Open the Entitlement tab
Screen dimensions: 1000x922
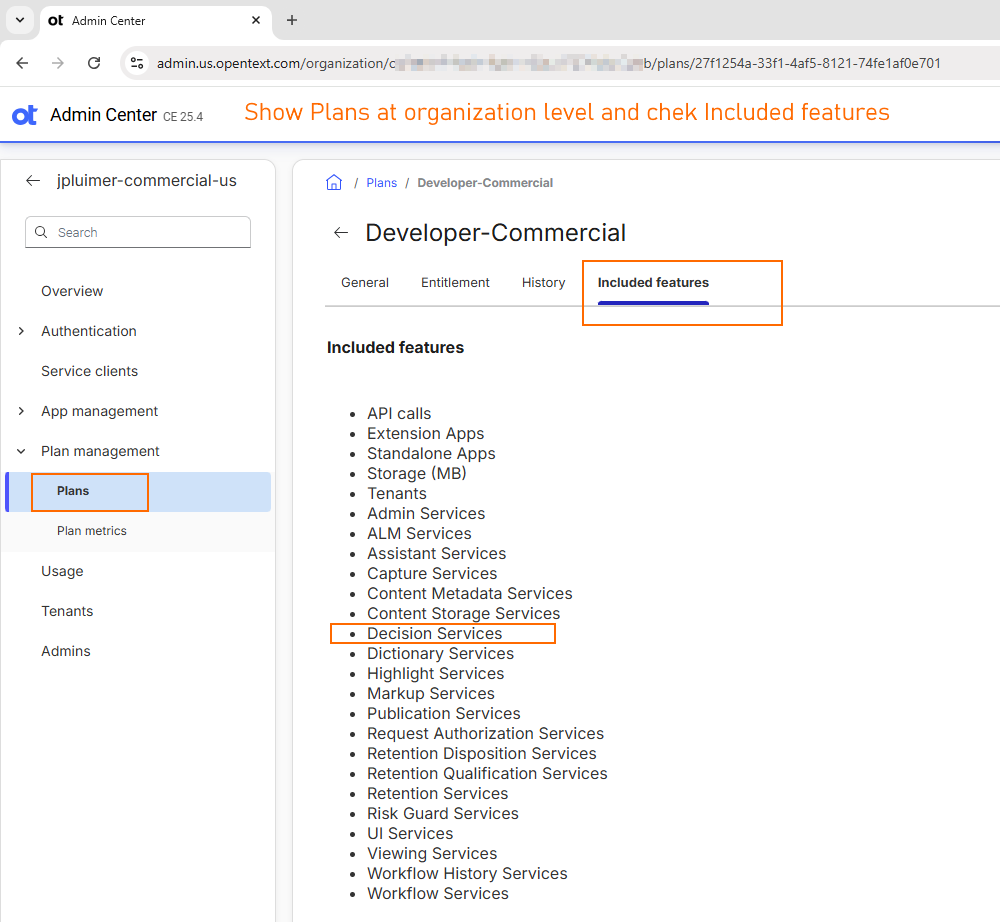pos(455,283)
